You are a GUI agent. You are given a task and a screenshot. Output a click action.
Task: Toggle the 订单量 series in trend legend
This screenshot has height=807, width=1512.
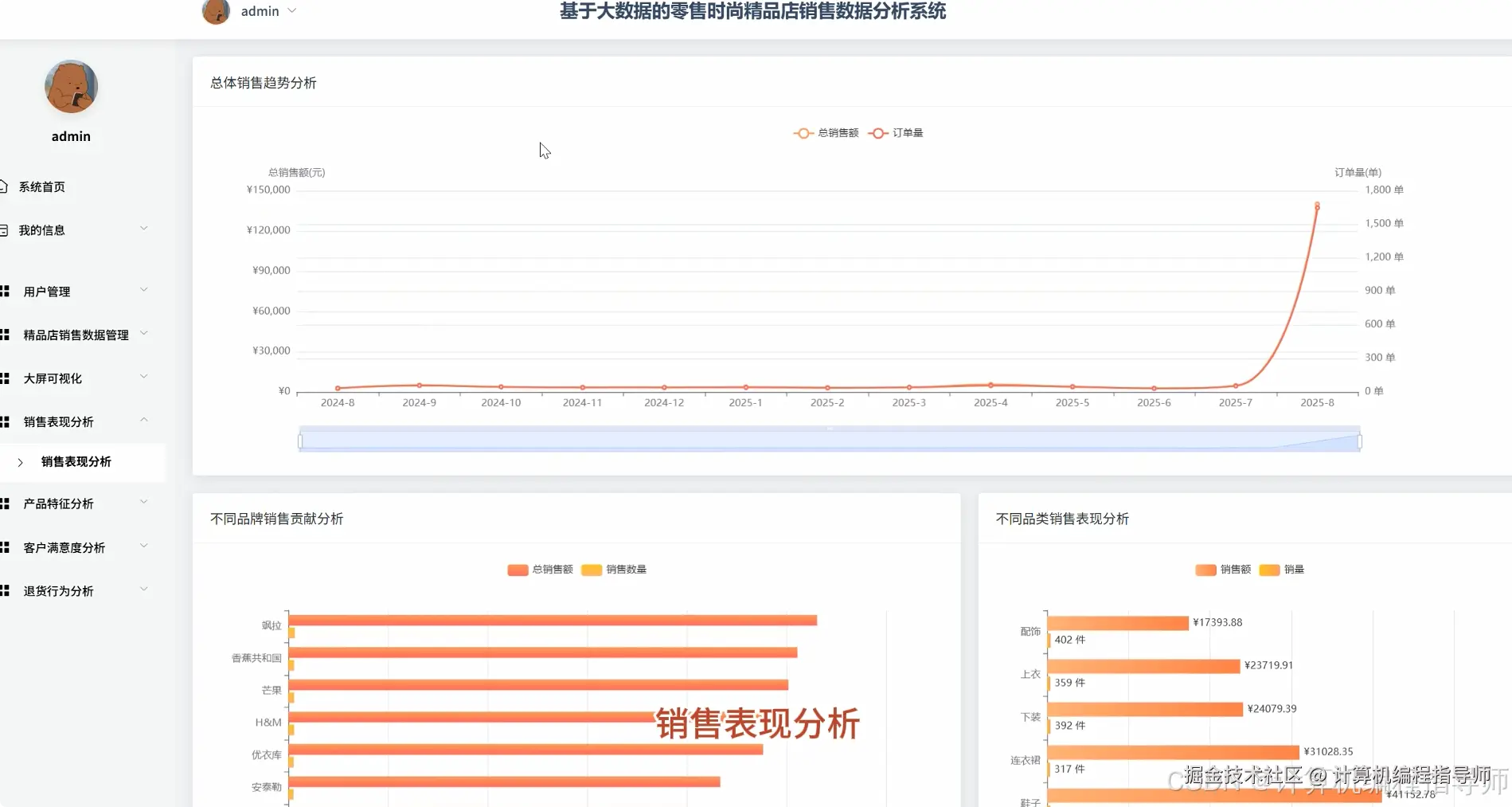896,133
